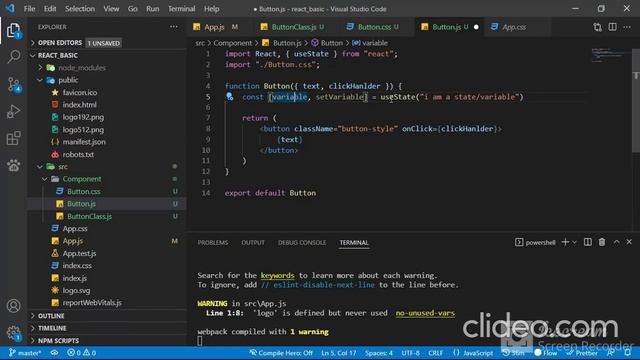Kill terminal with trash icon
Screen dimensions: 640x360
[602, 242]
